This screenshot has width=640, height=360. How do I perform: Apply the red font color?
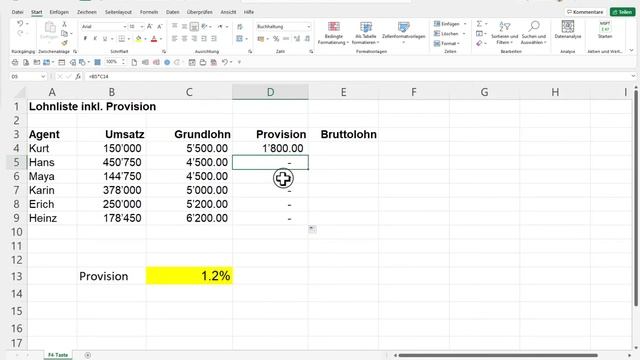click(x=154, y=39)
